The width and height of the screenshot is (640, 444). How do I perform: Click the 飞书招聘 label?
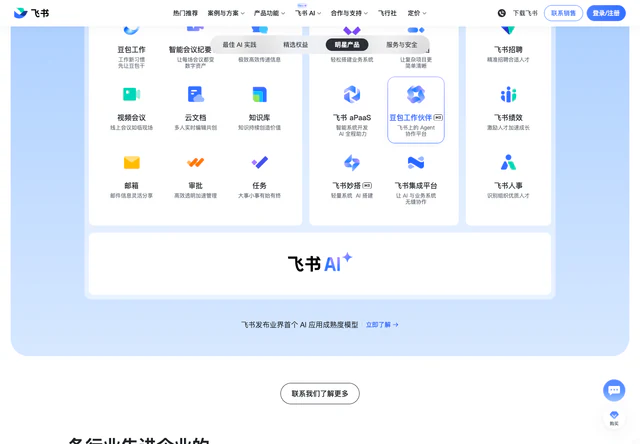508,49
